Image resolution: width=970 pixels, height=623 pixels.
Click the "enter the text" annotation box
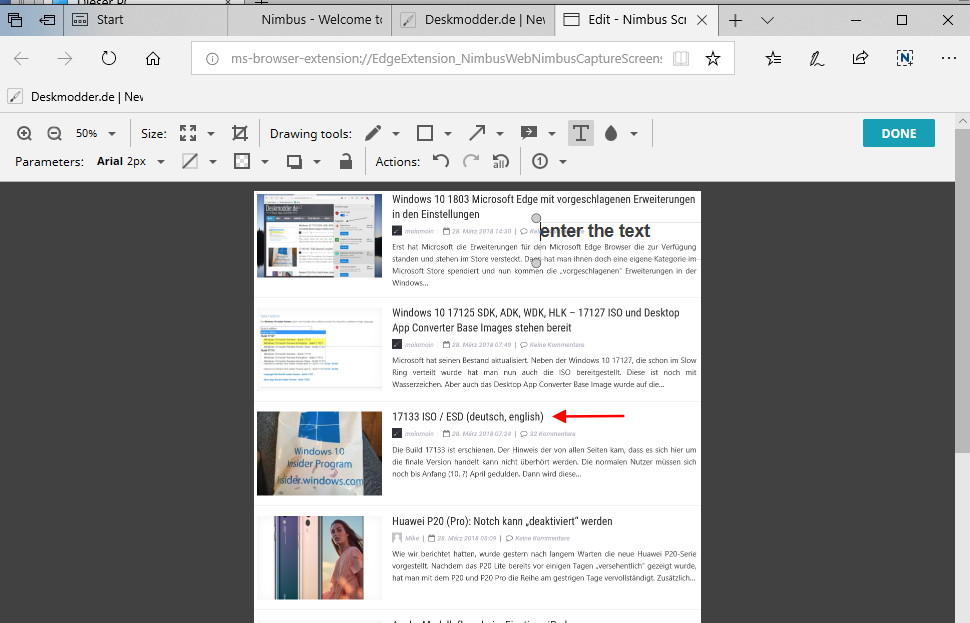(594, 231)
